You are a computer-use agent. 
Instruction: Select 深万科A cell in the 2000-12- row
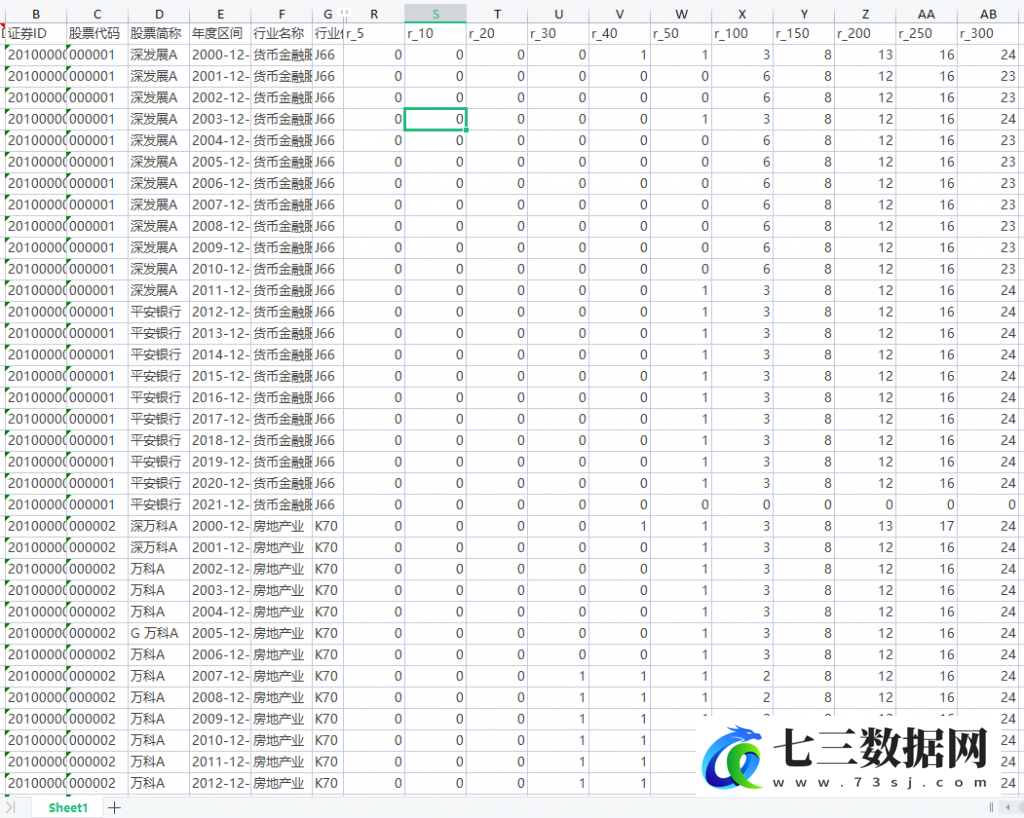pyautogui.click(x=159, y=526)
